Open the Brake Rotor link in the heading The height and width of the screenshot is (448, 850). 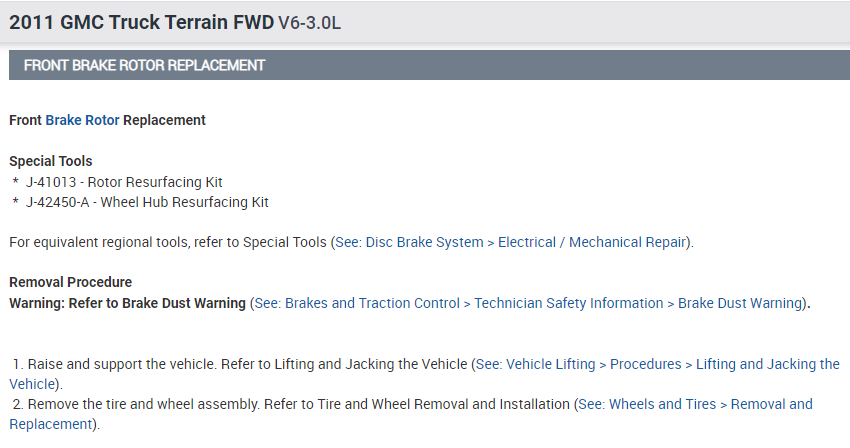[82, 120]
